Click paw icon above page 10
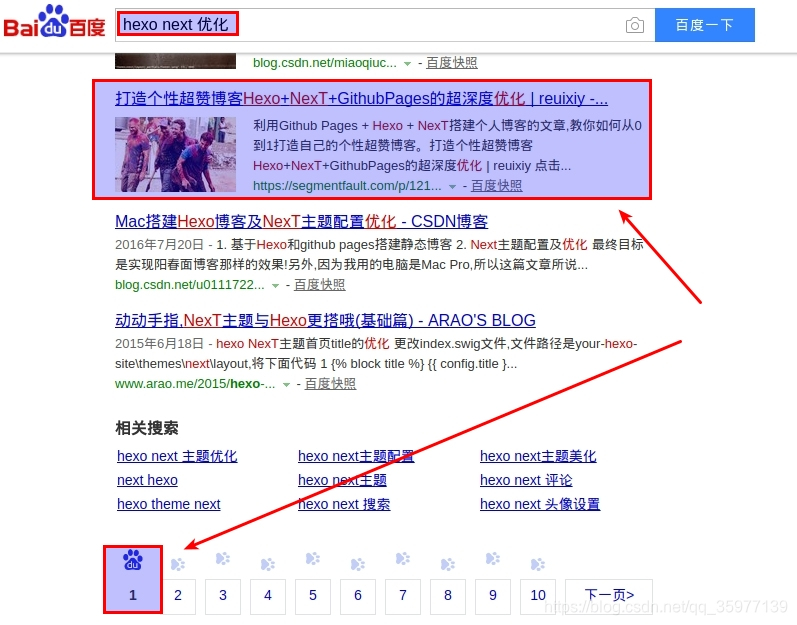 tap(538, 564)
